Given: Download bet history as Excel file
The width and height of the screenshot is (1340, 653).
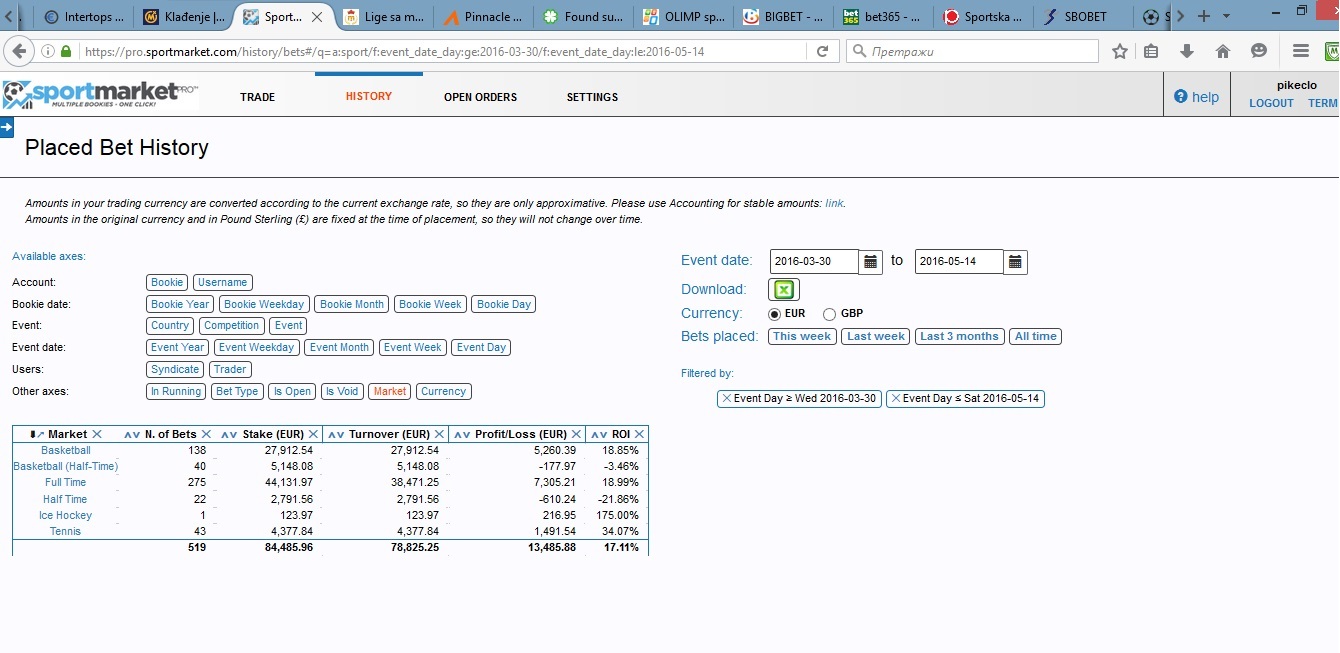Looking at the screenshot, I should tap(784, 289).
